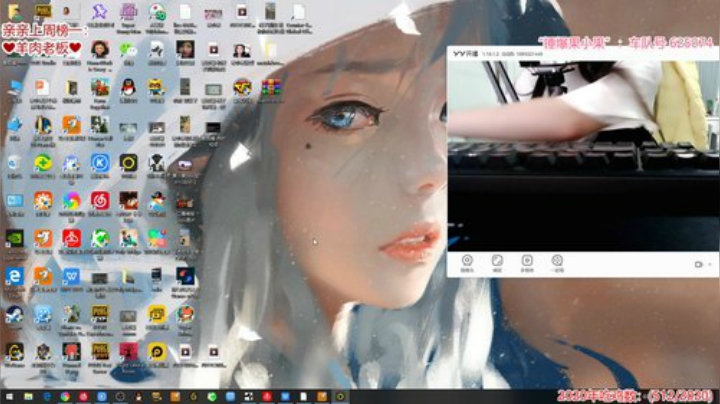Open the purple star desktop shortcut in top row
720x404 pixels.
point(100,12)
